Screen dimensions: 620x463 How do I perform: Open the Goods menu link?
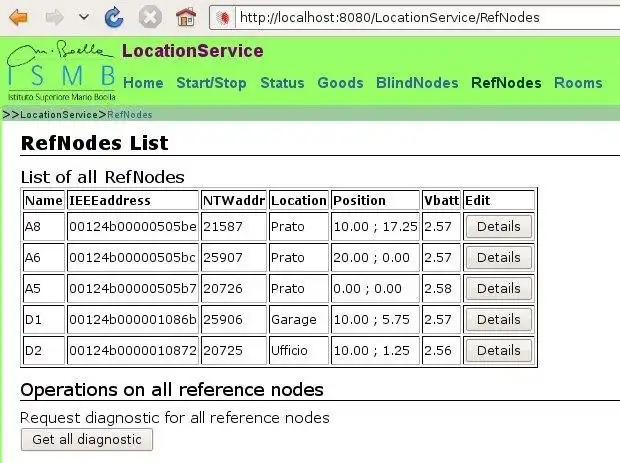340,83
